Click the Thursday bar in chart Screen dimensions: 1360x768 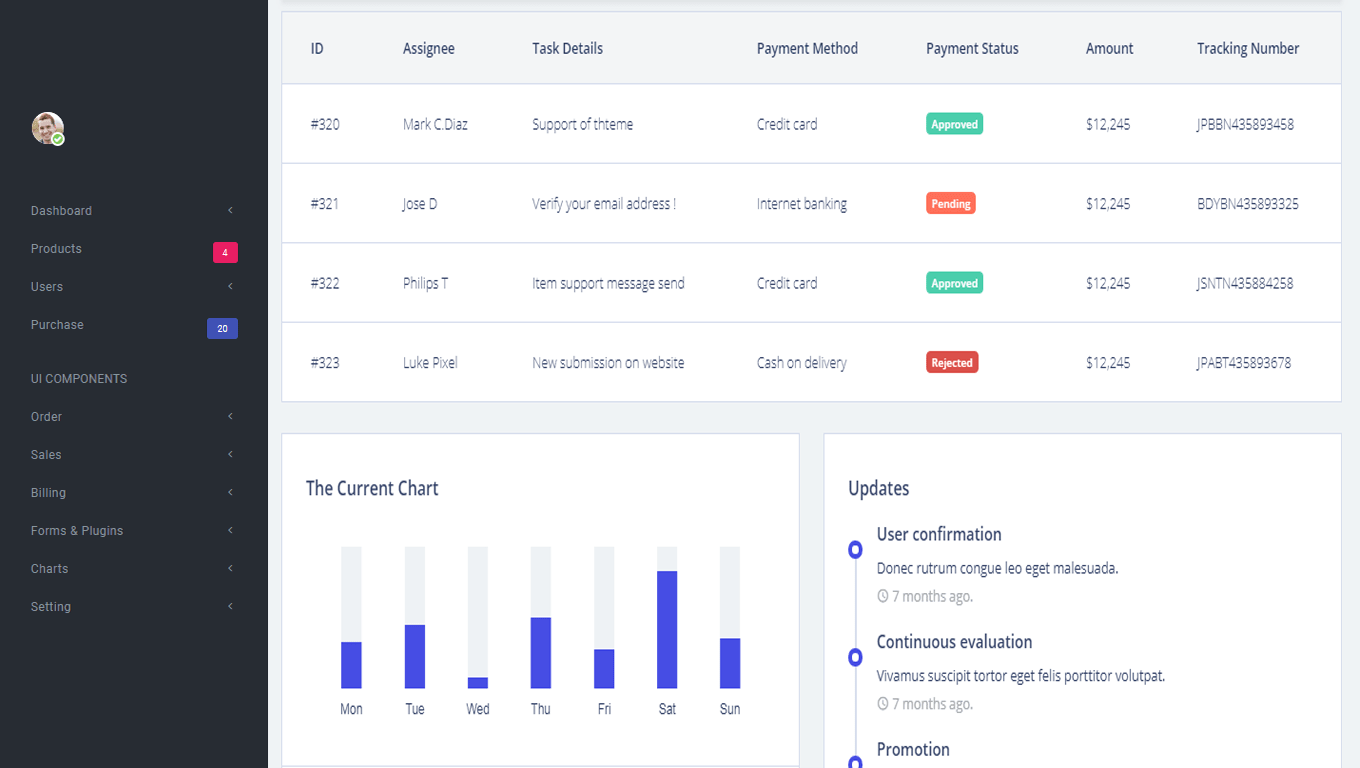pyautogui.click(x=541, y=653)
